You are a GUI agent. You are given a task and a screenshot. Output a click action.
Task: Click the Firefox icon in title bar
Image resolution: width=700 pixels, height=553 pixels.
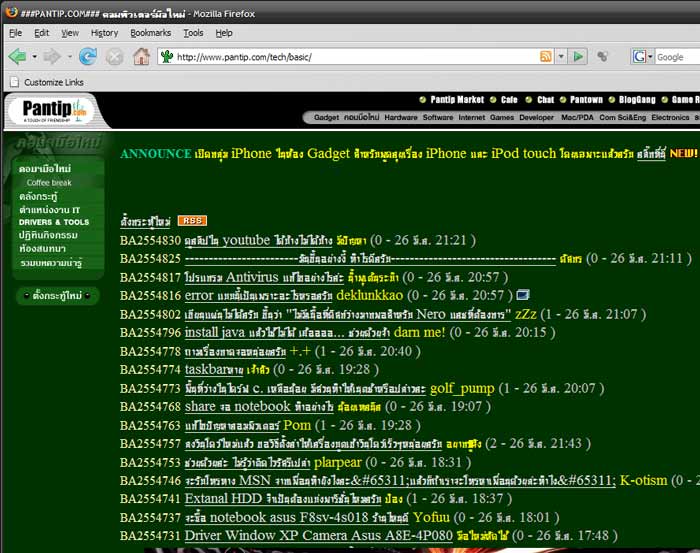tap(11, 12)
